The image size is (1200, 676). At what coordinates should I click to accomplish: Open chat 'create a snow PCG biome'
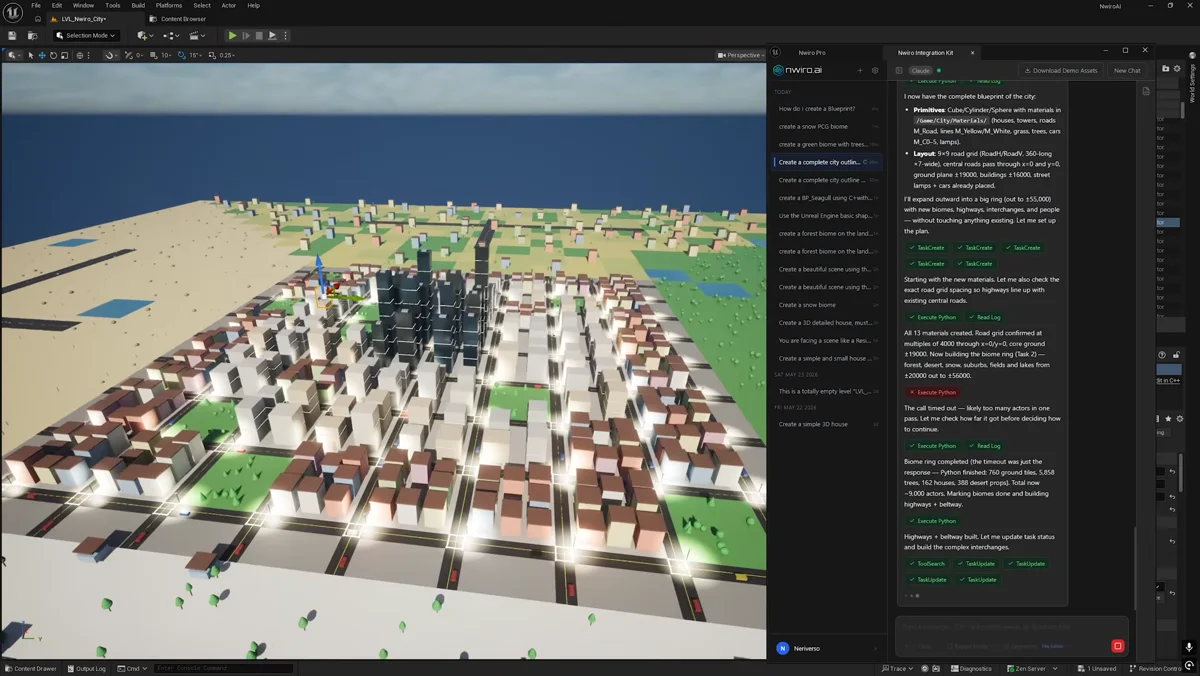coord(827,126)
